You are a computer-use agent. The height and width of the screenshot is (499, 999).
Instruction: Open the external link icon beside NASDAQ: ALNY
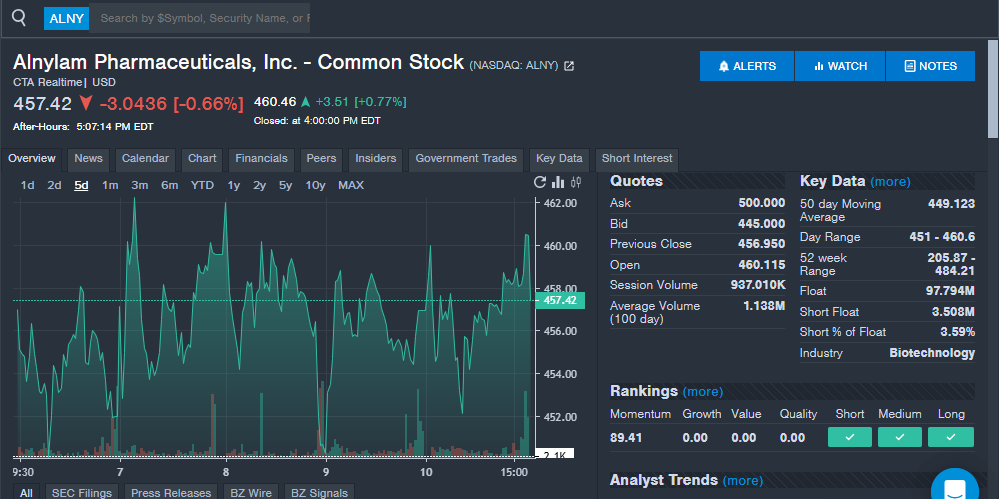(569, 66)
